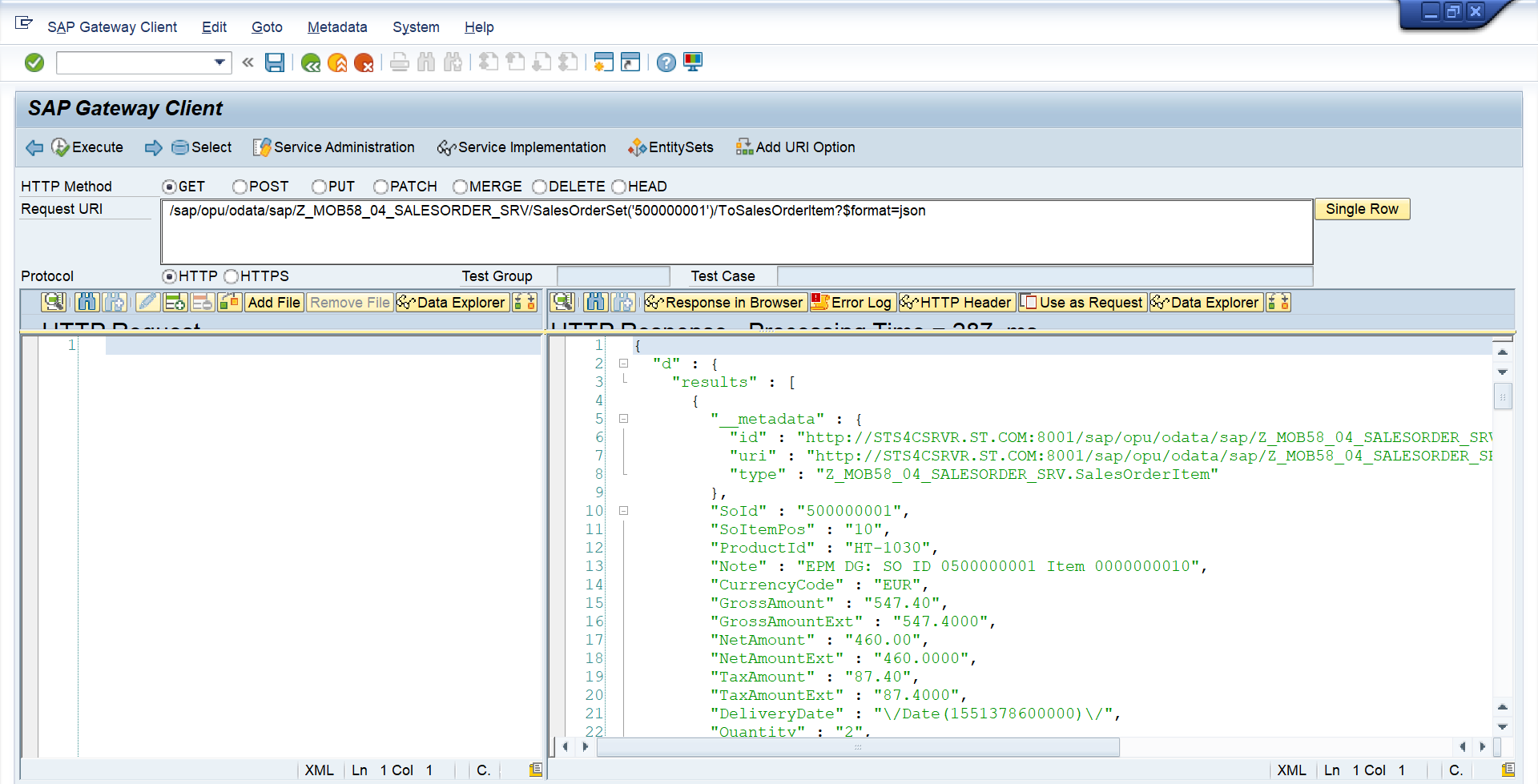Viewport: 1538px width, 784px height.
Task: Open the Metadata menu
Action: 336,27
